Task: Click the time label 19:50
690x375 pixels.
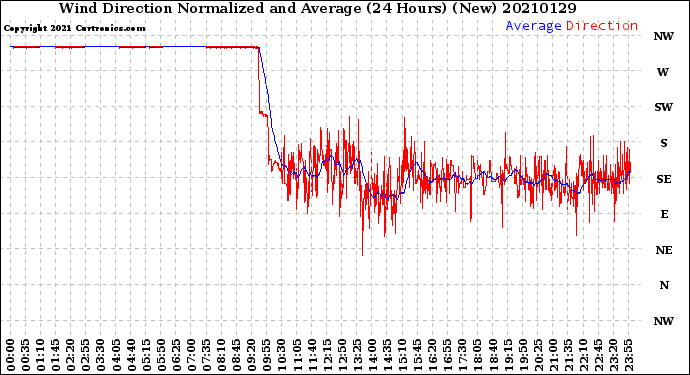Action: 523,355
